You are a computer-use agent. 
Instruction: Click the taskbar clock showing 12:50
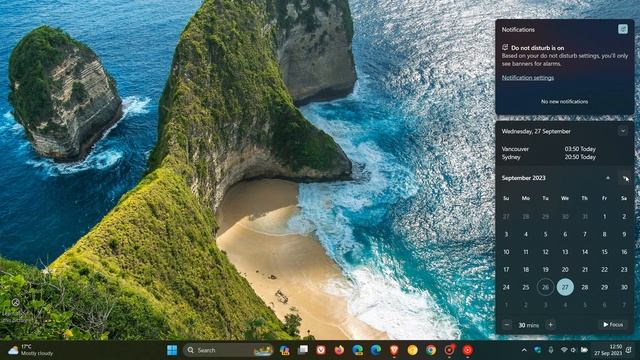(x=608, y=350)
